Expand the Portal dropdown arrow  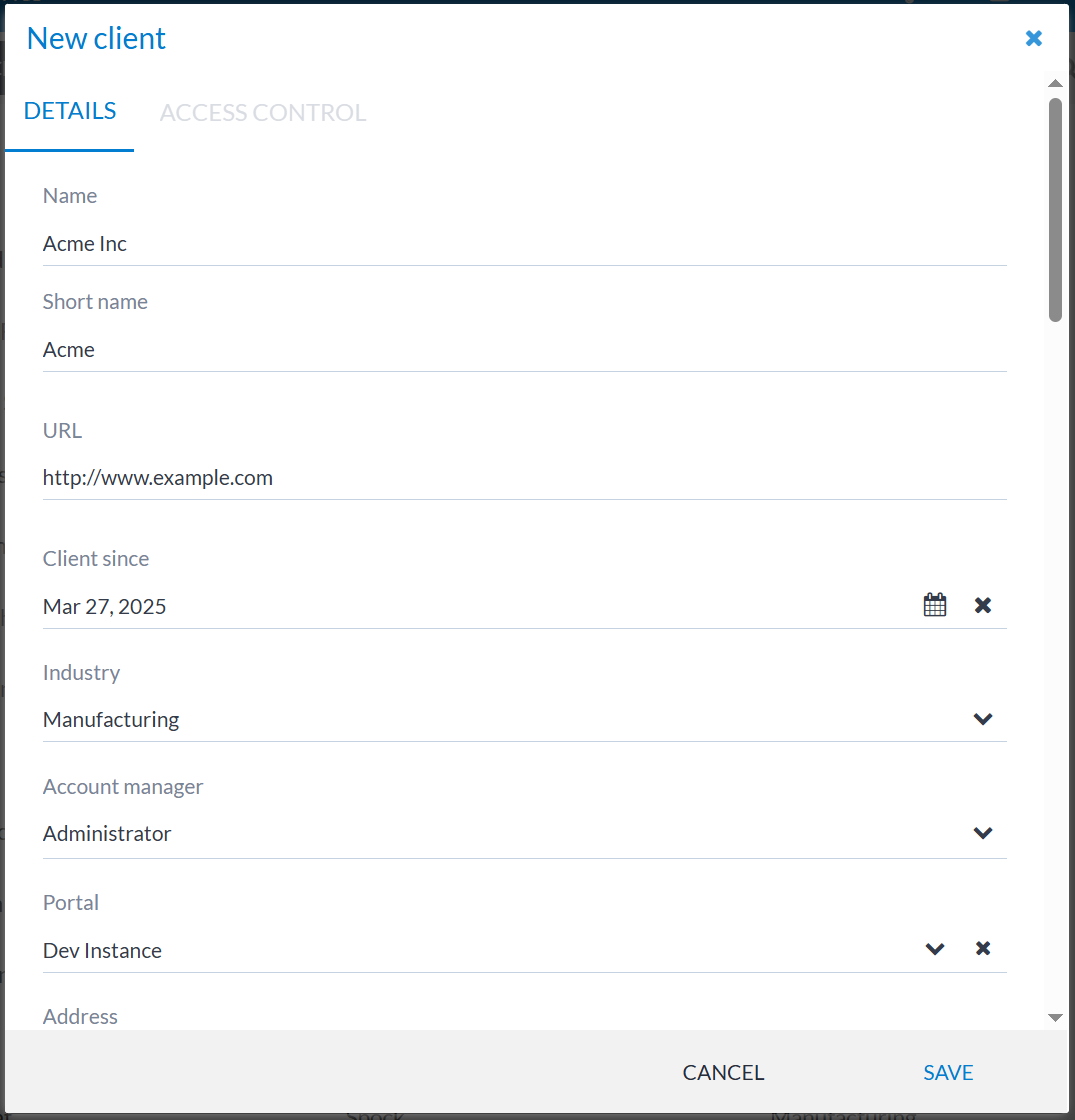[x=935, y=949]
